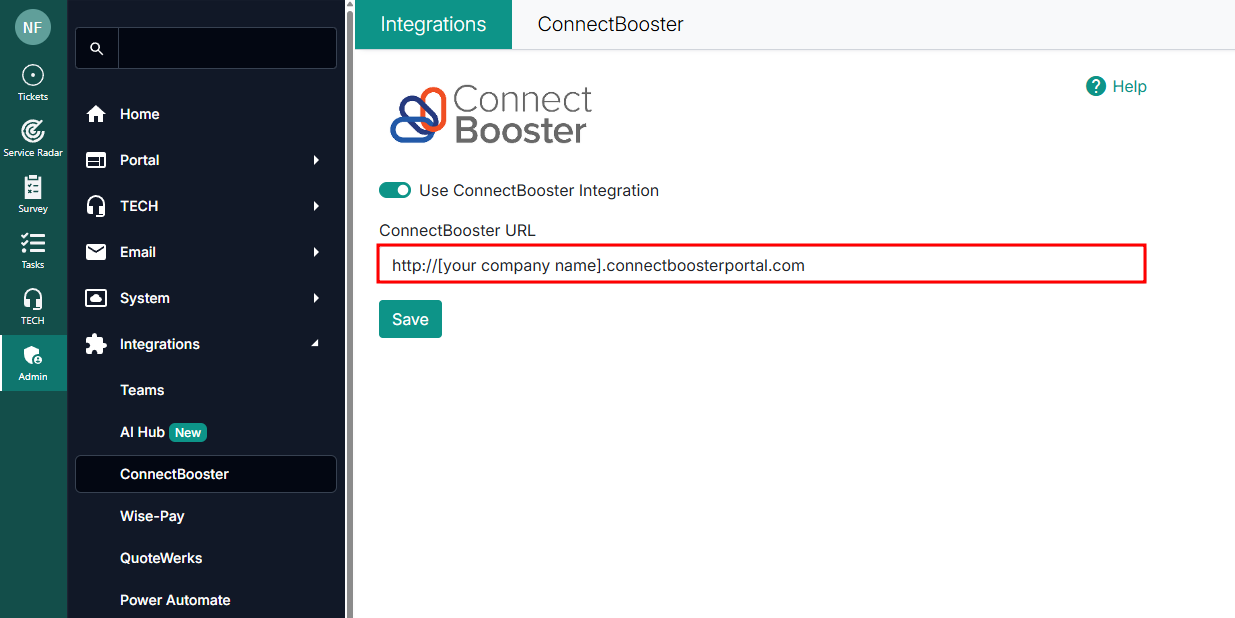Open Tasks in the left rail

coord(33,251)
